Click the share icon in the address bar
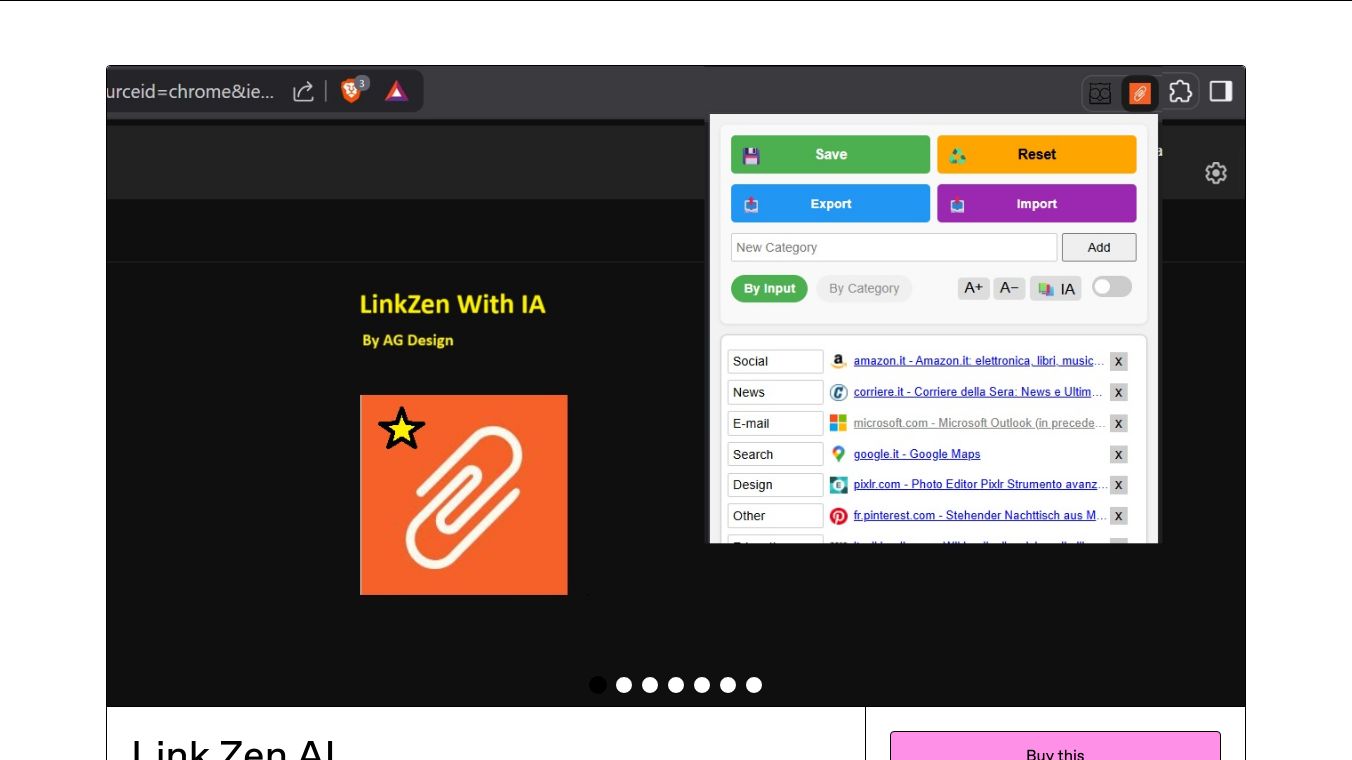1352x760 pixels. (x=303, y=92)
